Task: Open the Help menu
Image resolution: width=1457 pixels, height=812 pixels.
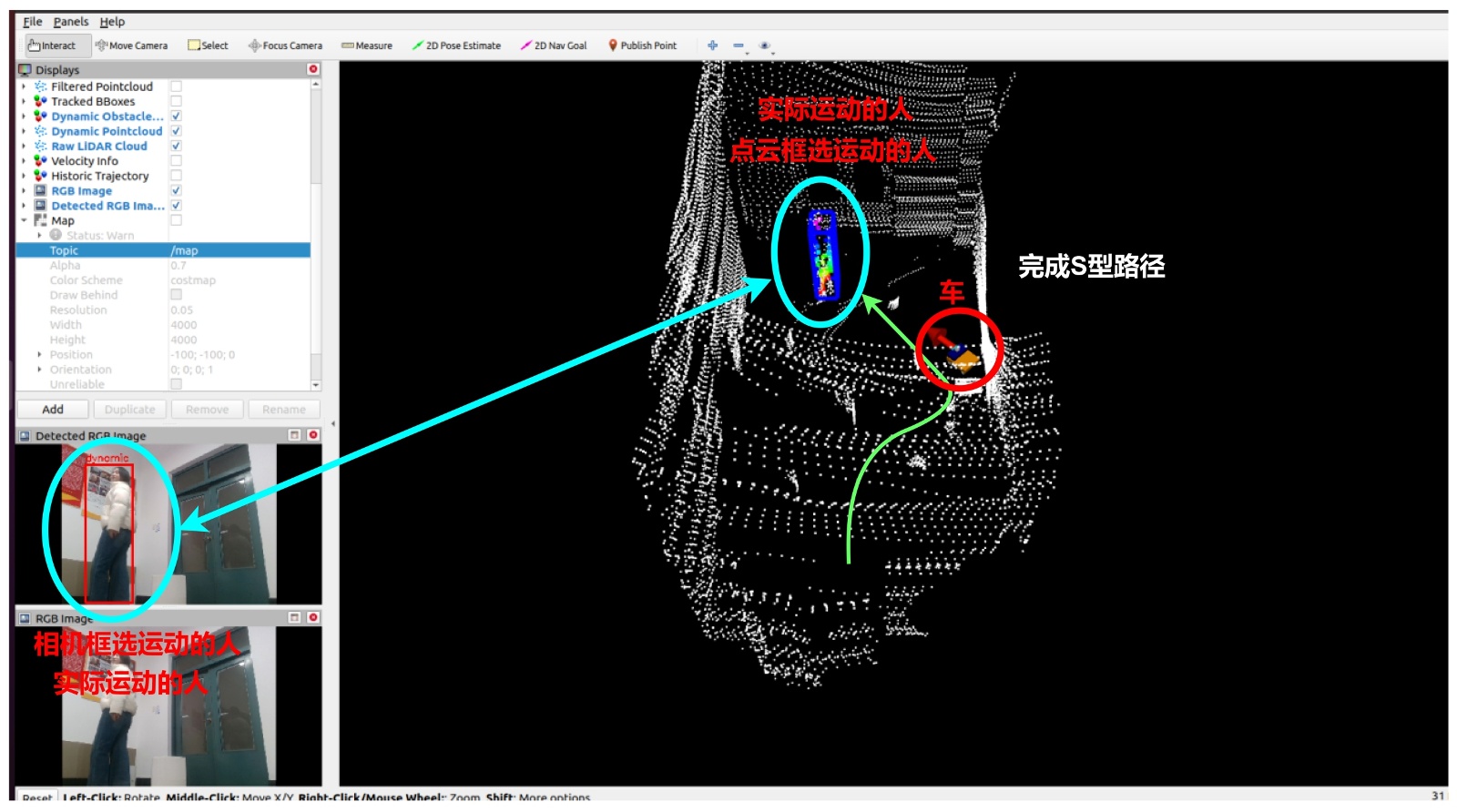Action: [x=112, y=22]
